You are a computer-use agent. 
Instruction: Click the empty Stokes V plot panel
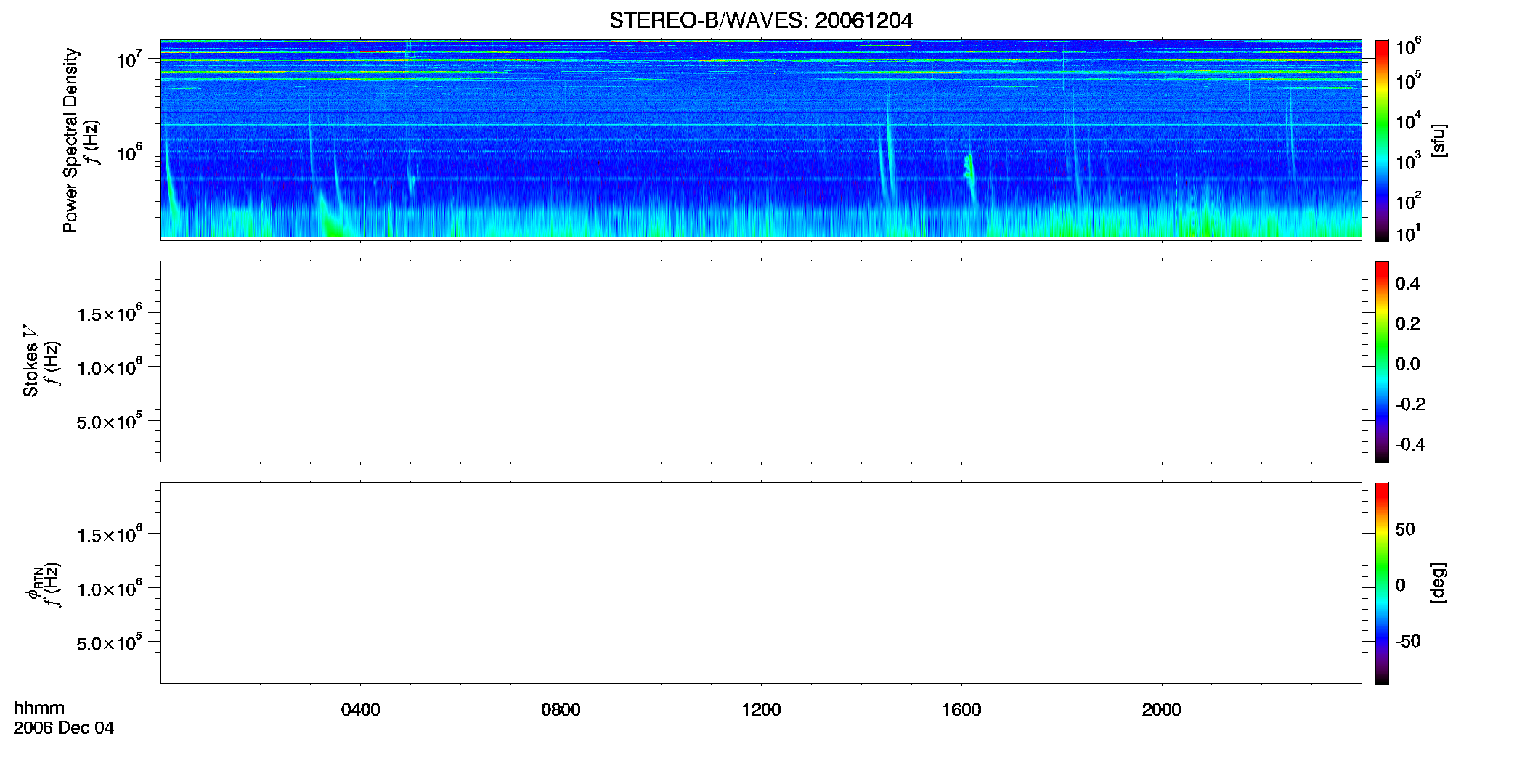pos(761,362)
